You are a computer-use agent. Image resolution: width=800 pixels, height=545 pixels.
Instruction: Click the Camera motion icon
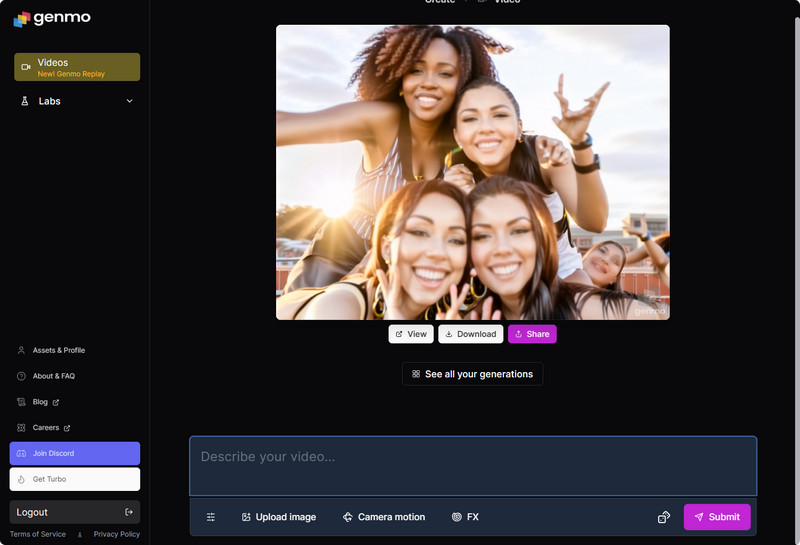click(x=347, y=517)
